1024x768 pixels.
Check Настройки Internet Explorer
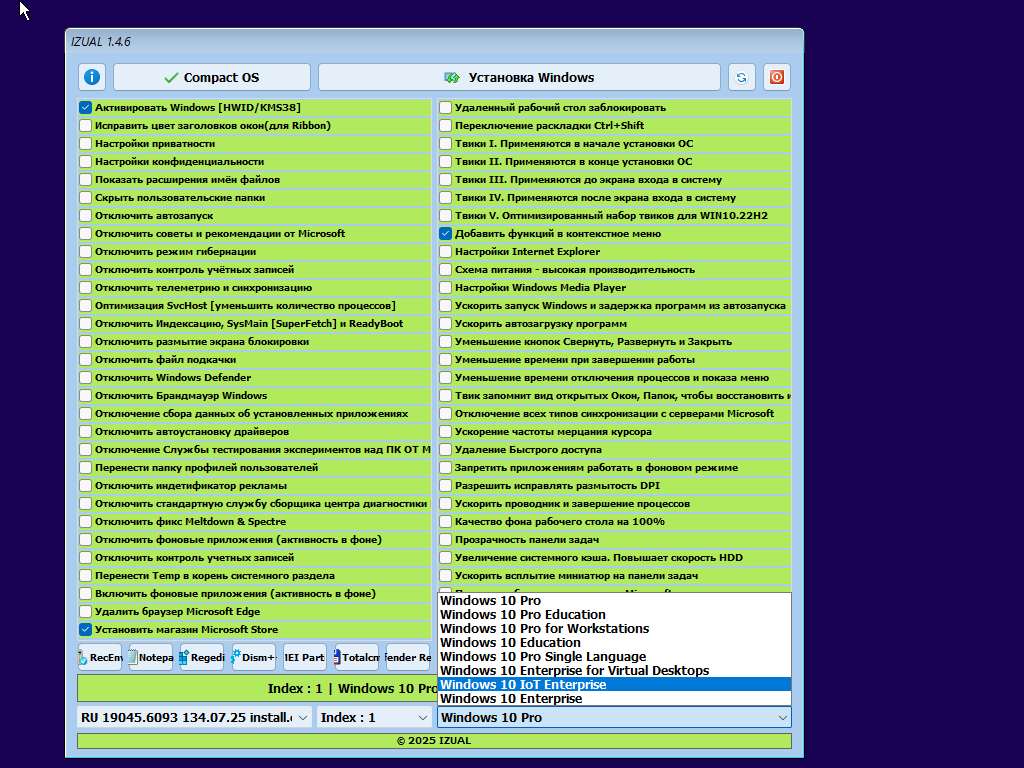[x=445, y=251]
